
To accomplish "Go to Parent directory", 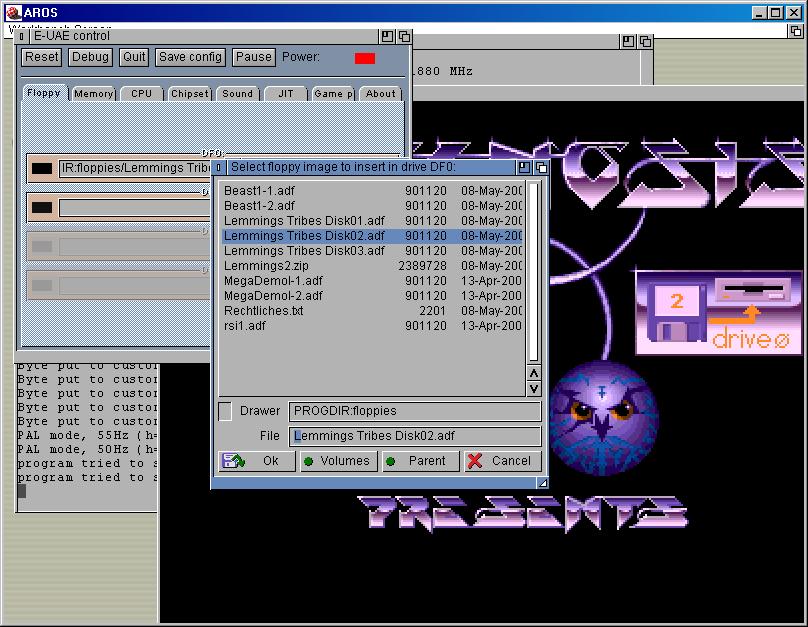I will tap(420, 461).
